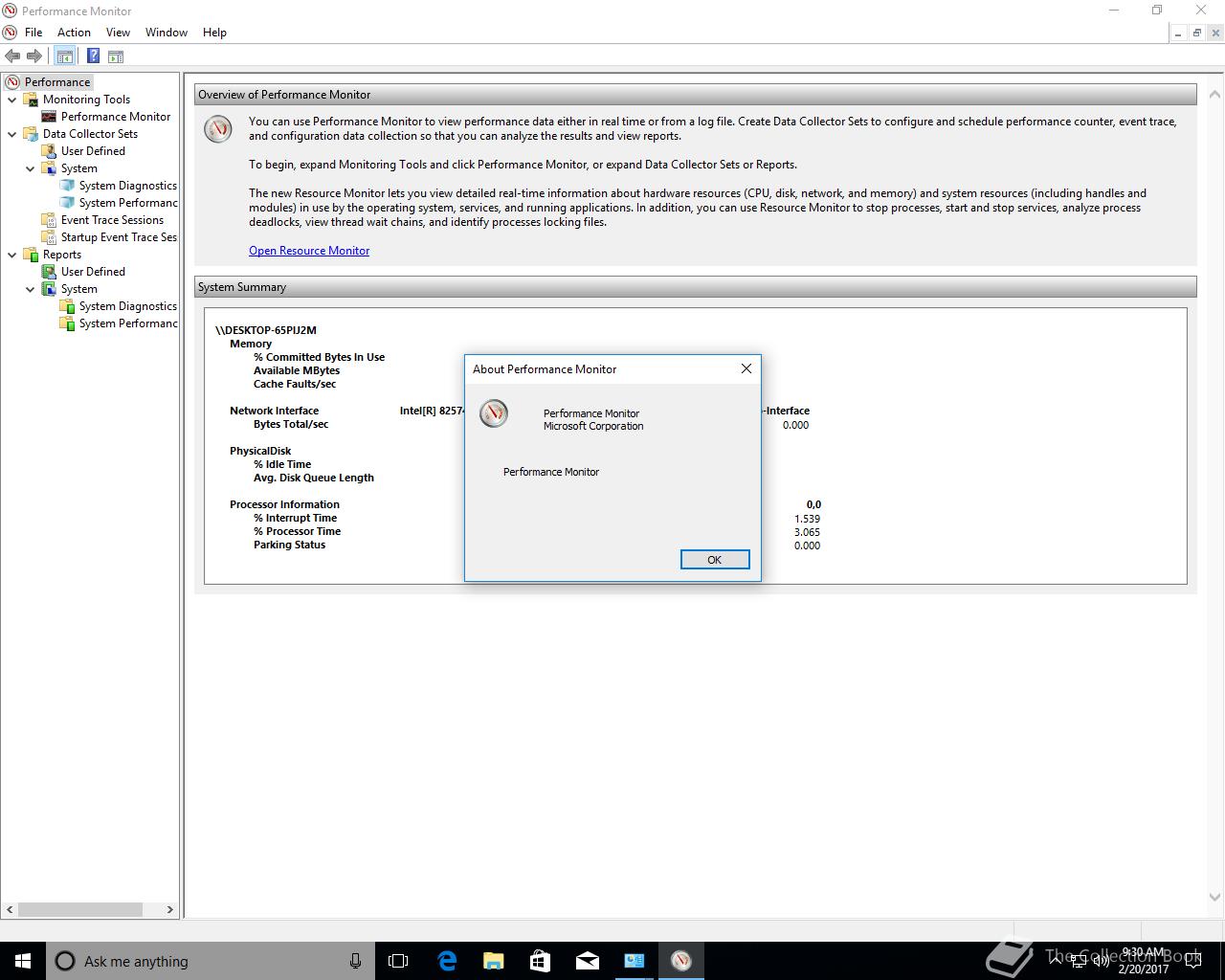Click the Cache Faults/sec counter label
This screenshot has width=1225, height=980.
pos(294,384)
